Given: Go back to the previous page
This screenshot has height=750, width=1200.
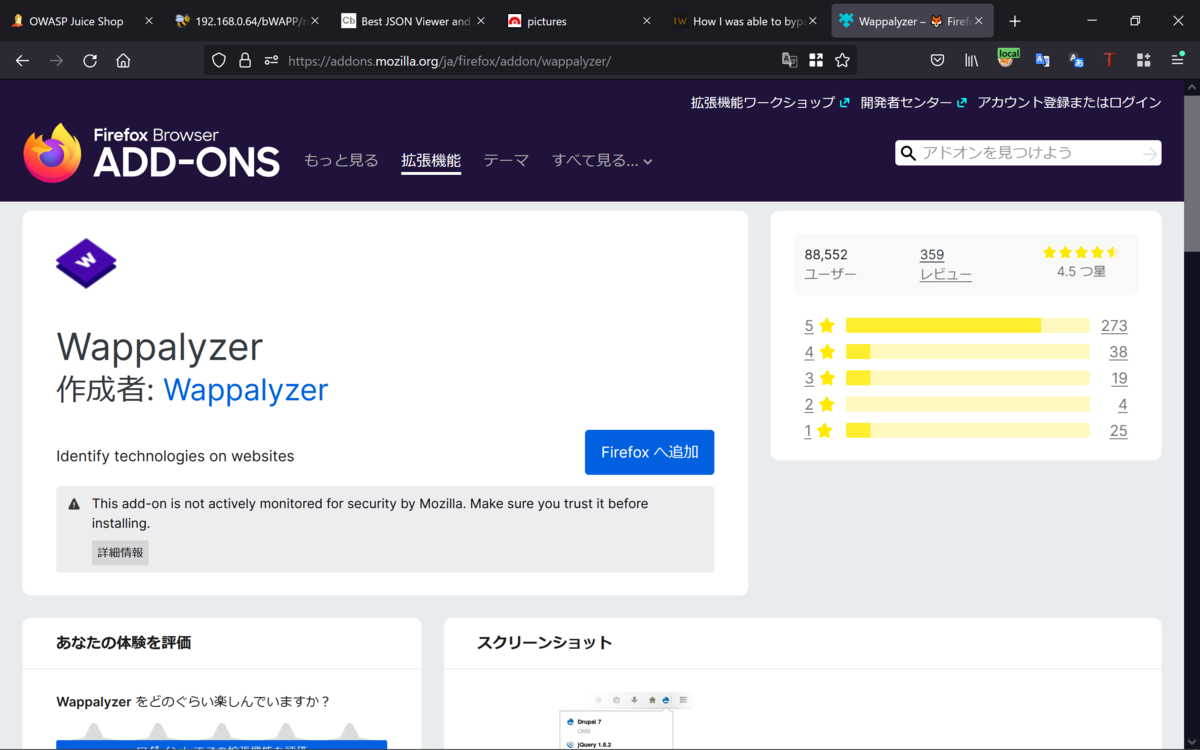Looking at the screenshot, I should pos(22,60).
